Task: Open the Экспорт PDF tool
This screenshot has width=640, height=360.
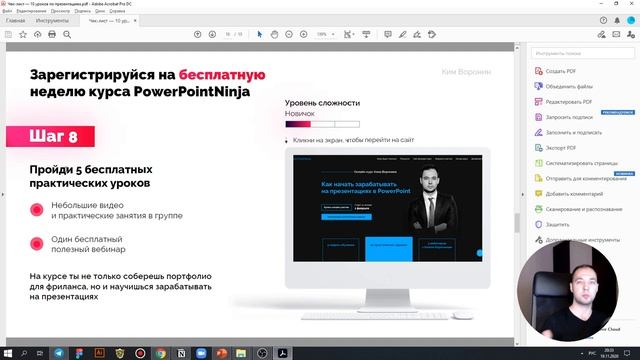Action: click(x=555, y=148)
